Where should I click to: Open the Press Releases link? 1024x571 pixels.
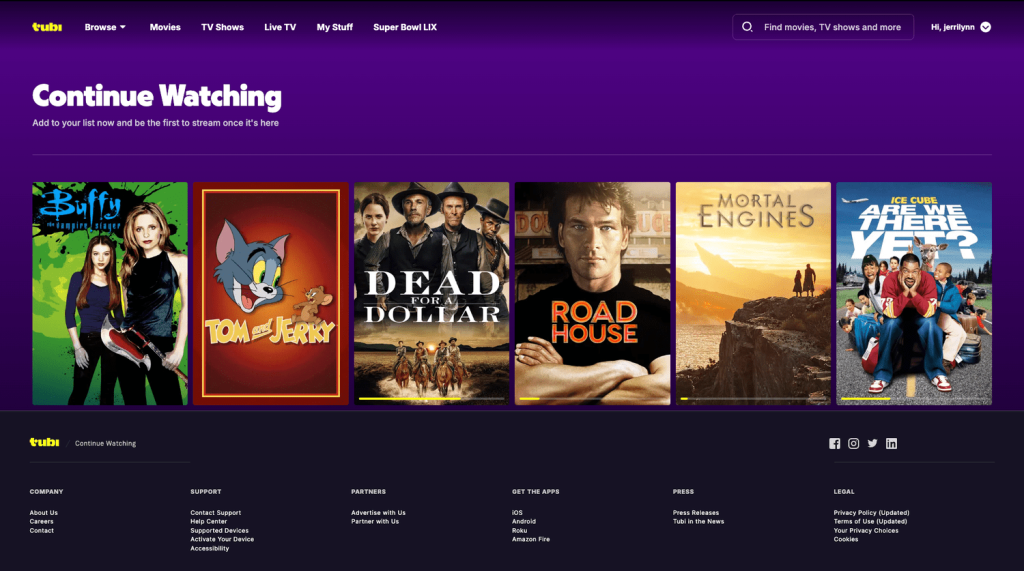pos(696,513)
